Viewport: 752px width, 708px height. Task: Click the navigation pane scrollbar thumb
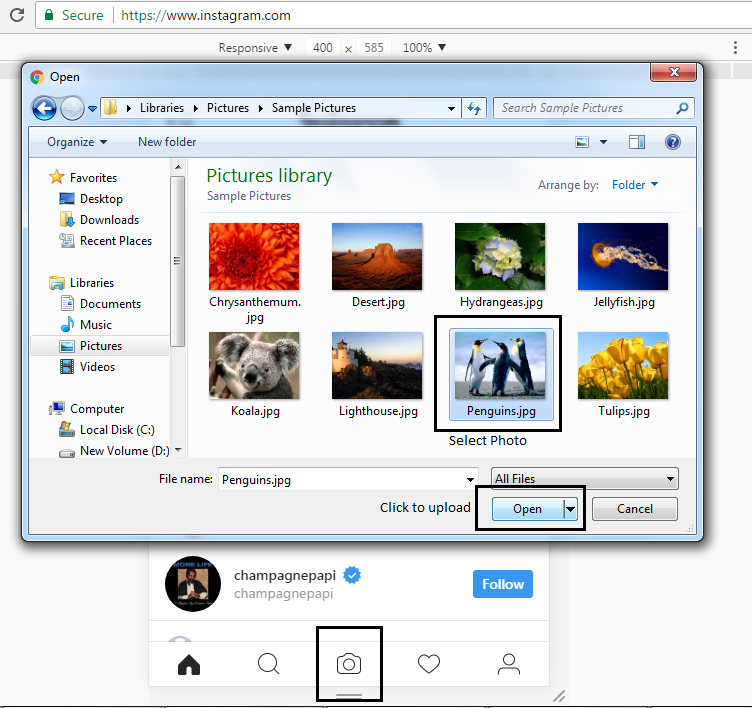(x=177, y=261)
